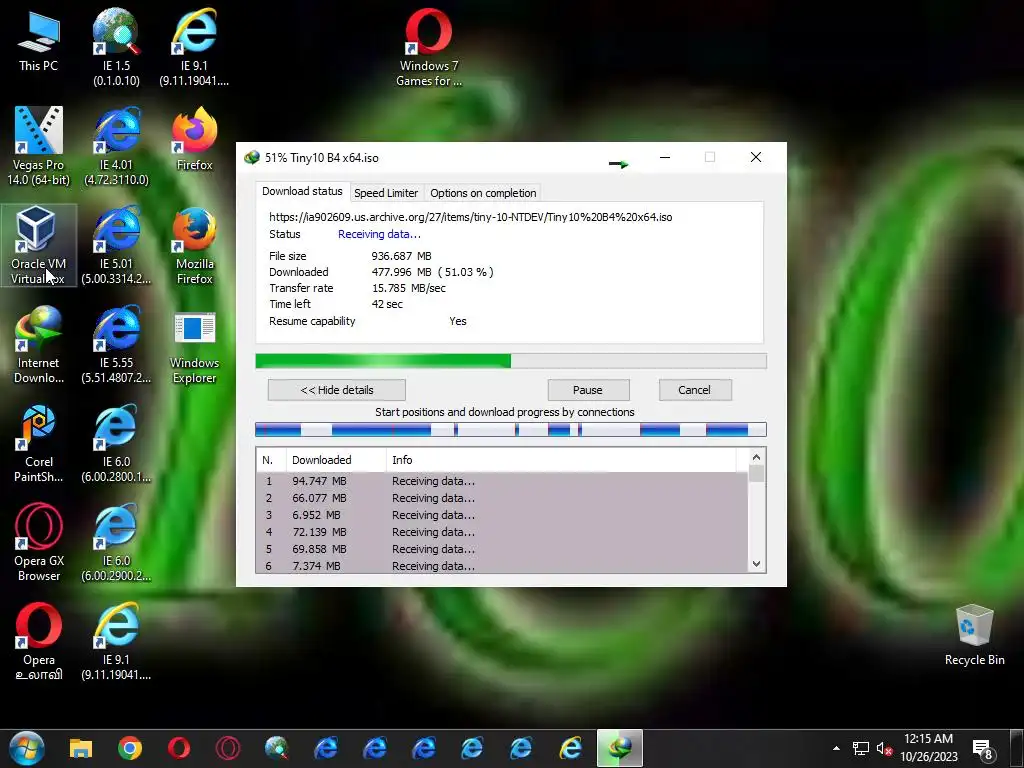Open IE 6.0 (6.00.2800.1...) desktop shortcut

(116, 444)
